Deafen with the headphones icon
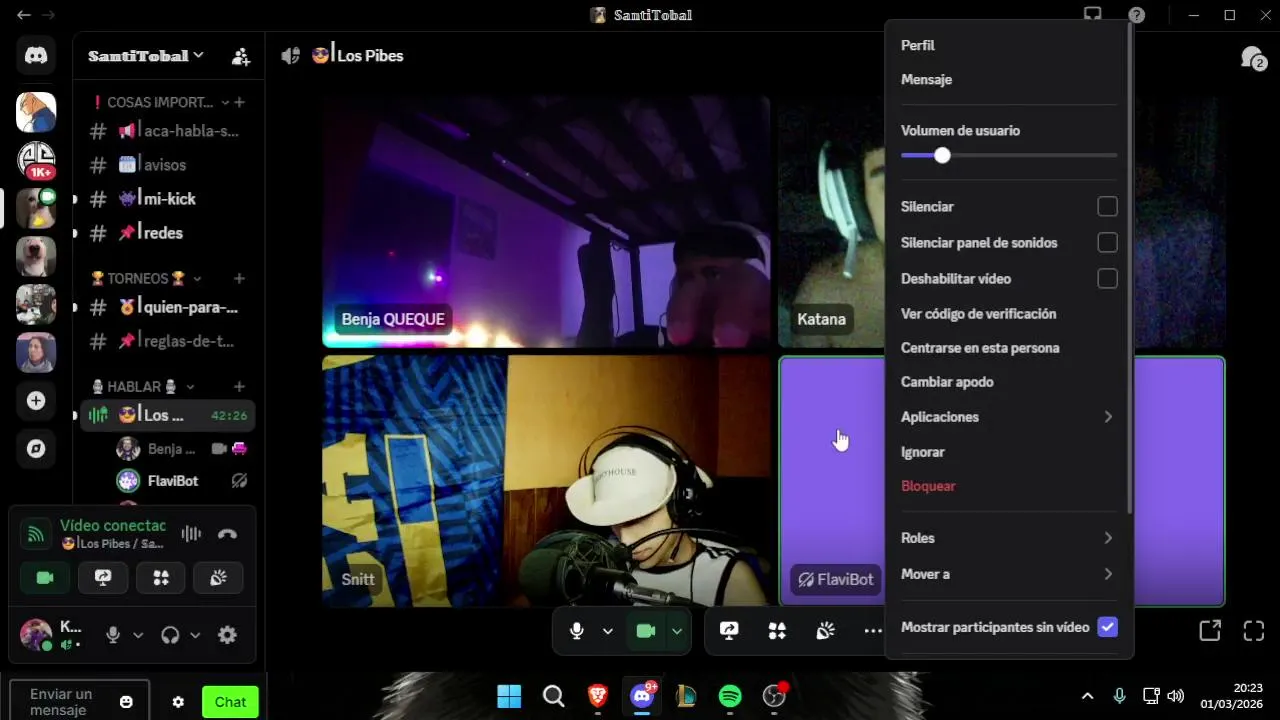The height and width of the screenshot is (720, 1280). (170, 635)
